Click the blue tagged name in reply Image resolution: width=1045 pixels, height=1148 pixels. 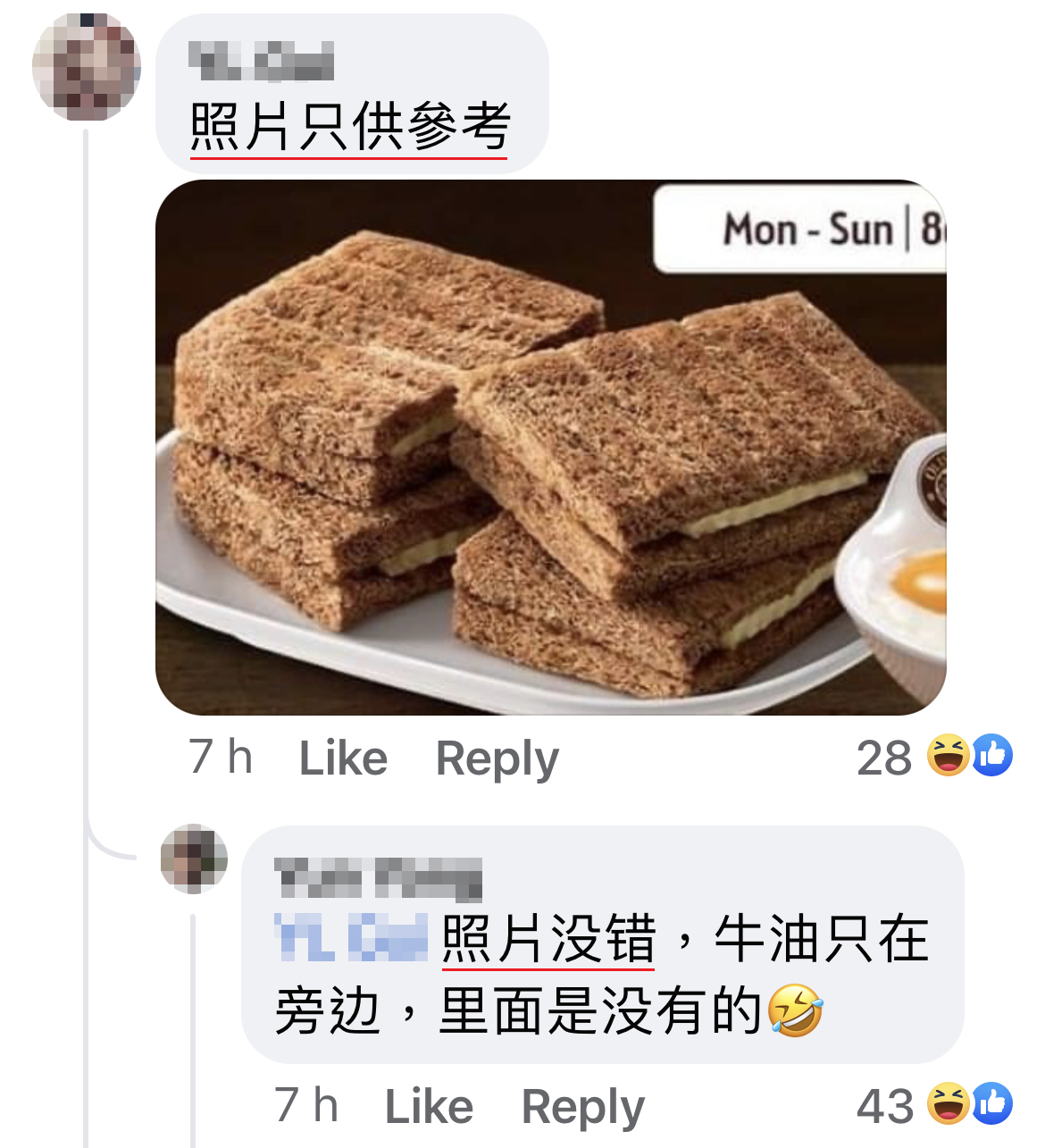click(x=351, y=938)
